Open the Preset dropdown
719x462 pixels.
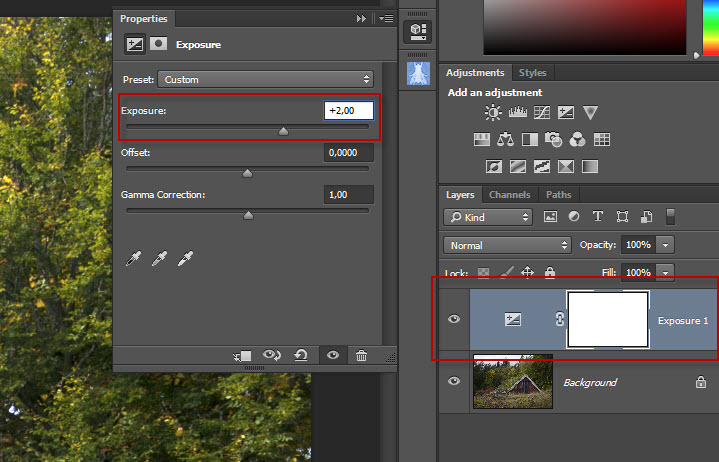265,79
